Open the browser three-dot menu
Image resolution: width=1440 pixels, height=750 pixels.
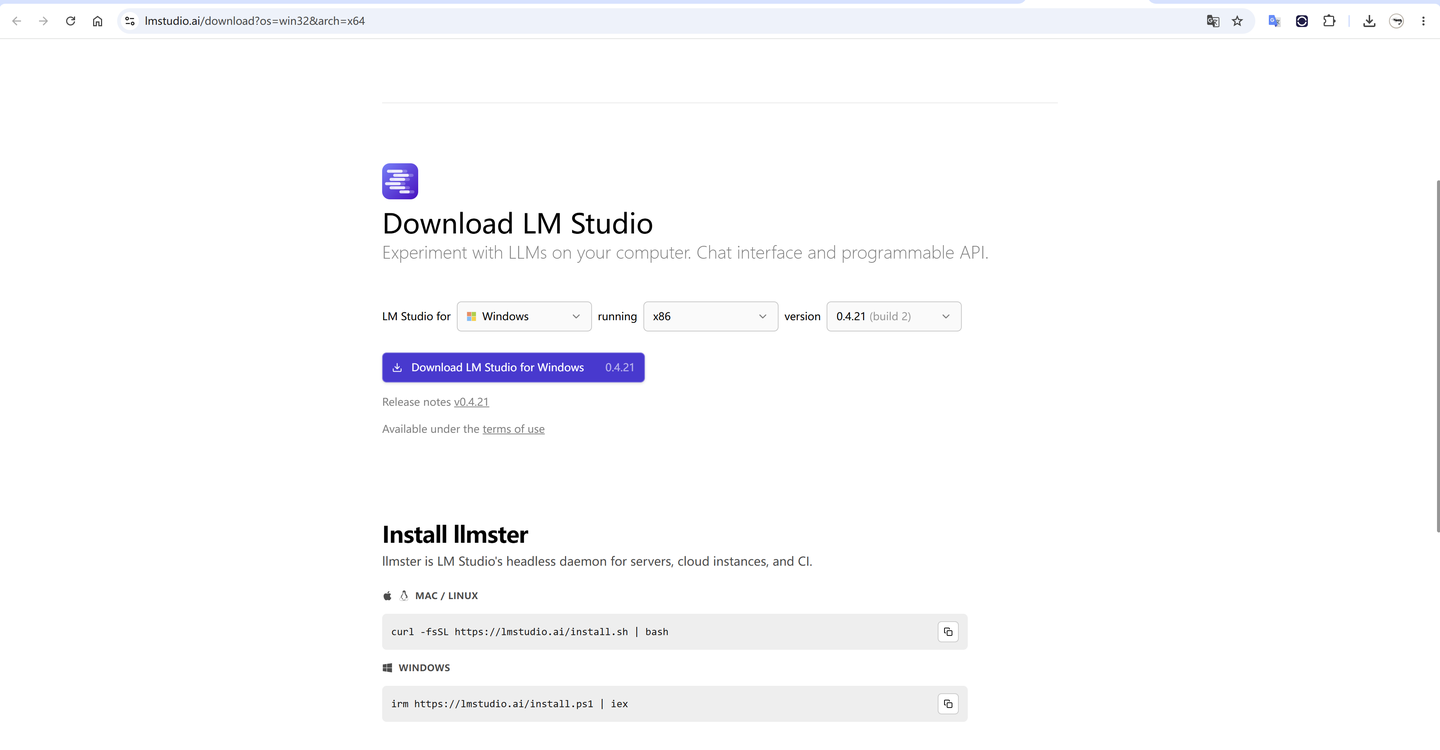coord(1423,21)
